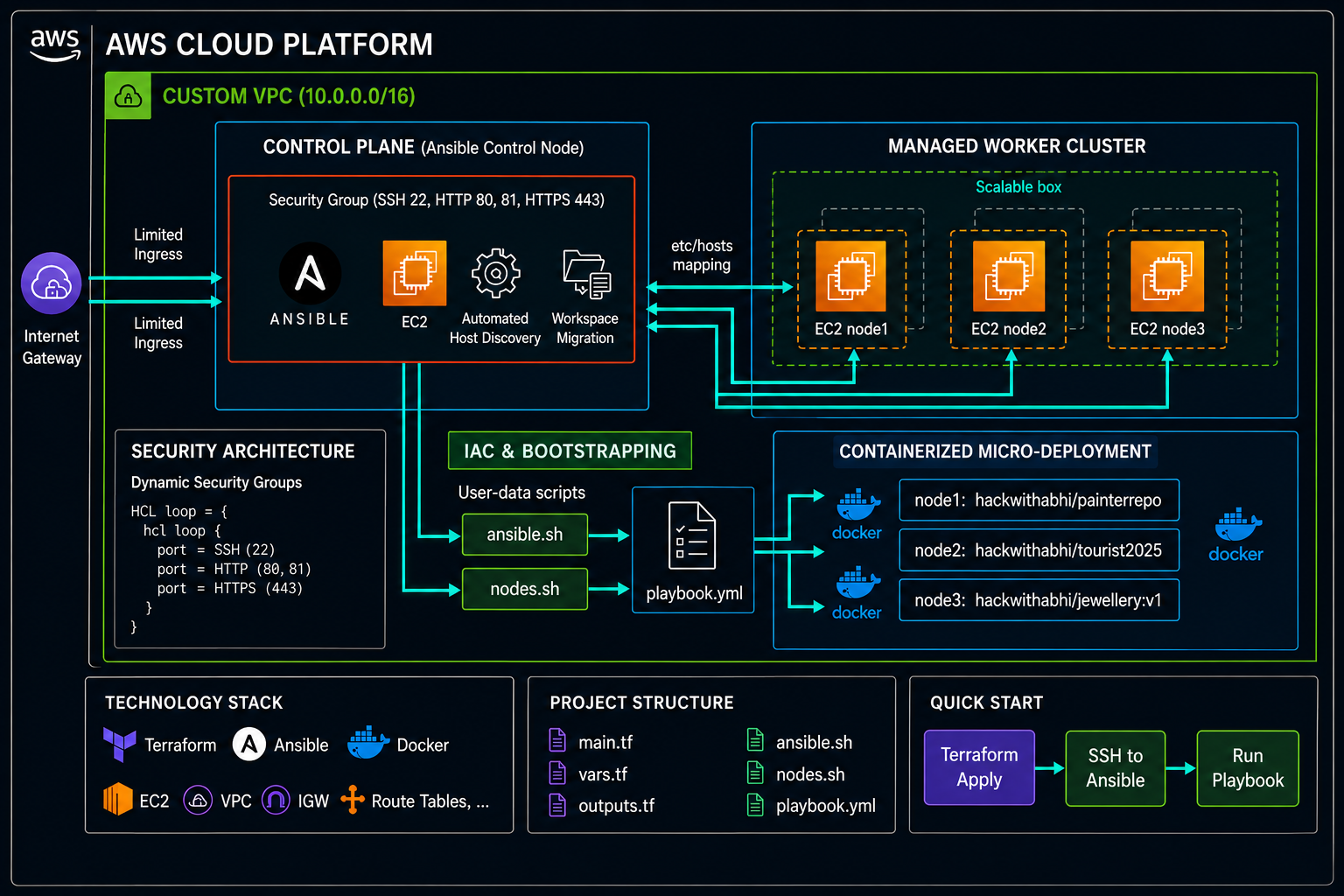The image size is (1344, 896).
Task: Click the IGW icon in Technology Stack
Action: [x=276, y=800]
